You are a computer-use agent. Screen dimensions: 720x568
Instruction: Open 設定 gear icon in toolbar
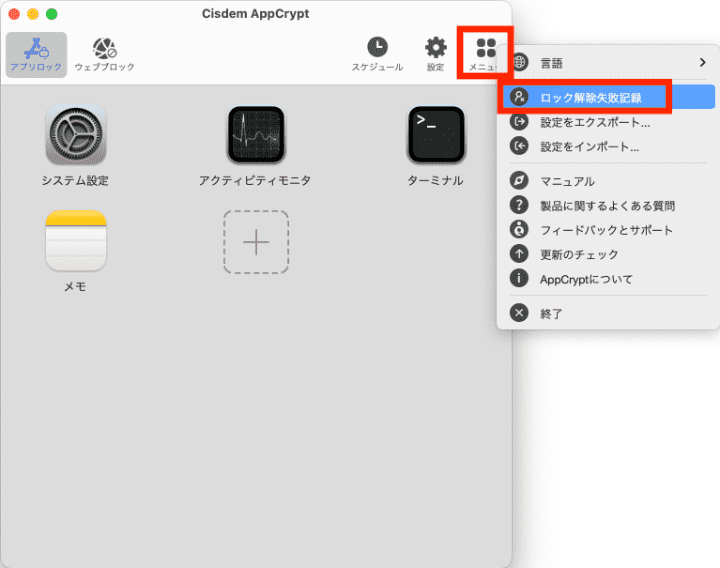click(435, 47)
